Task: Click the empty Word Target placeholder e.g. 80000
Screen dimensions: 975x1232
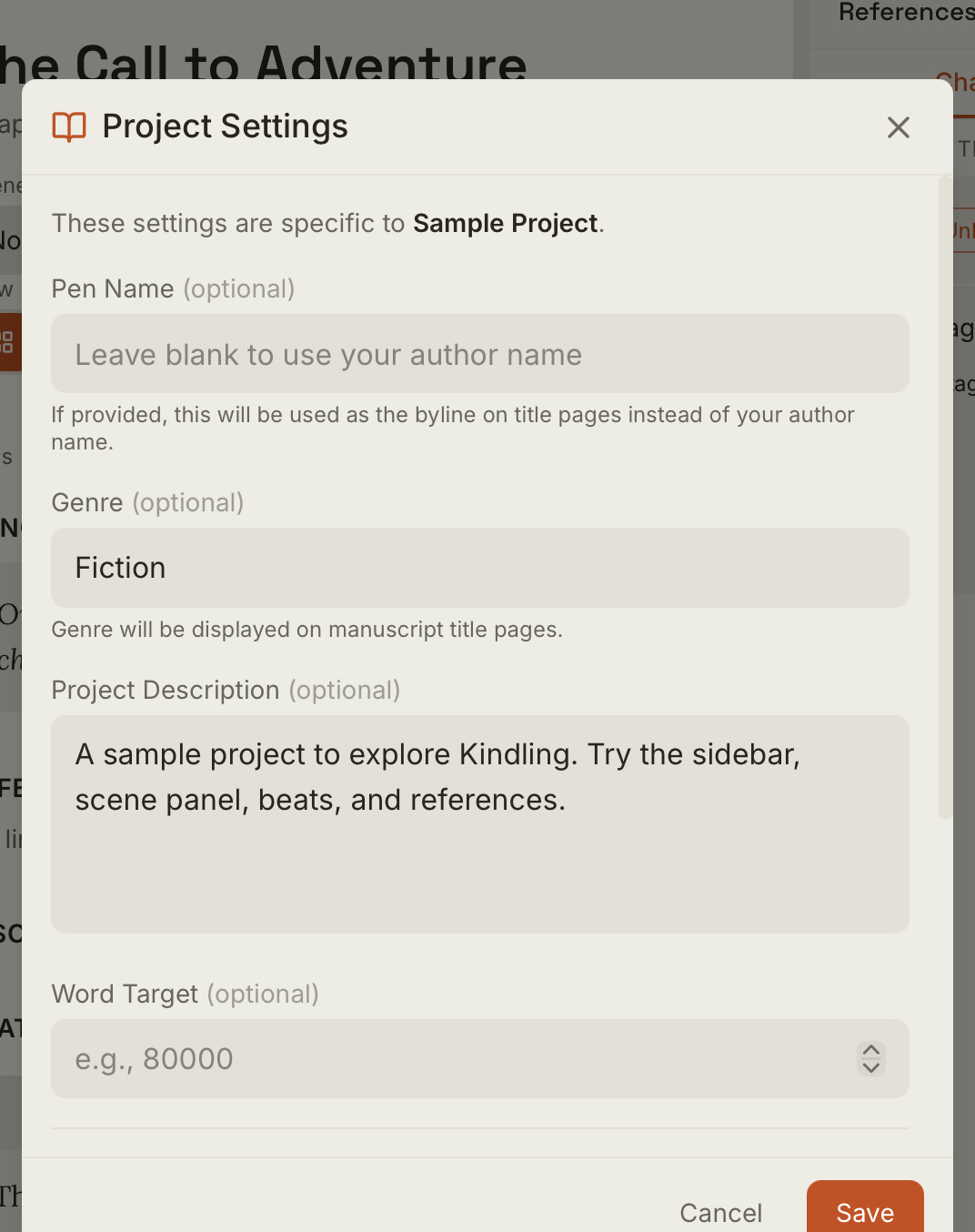Action: point(153,1058)
